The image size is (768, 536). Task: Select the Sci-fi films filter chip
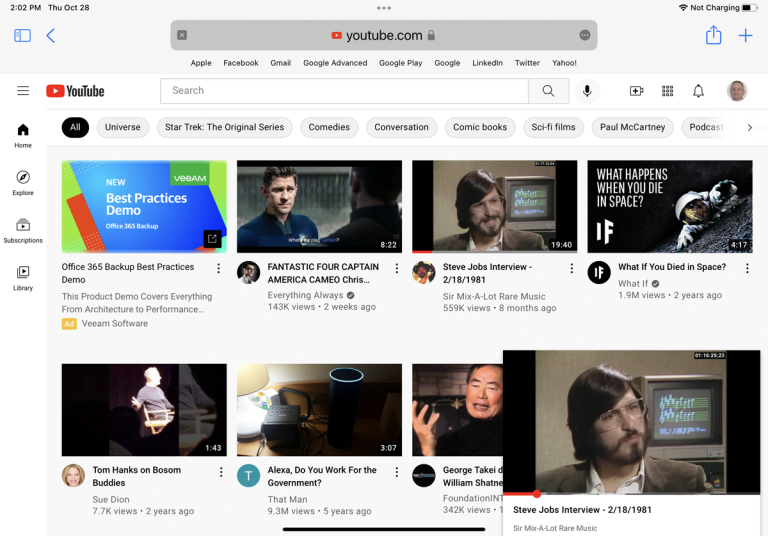tap(553, 127)
